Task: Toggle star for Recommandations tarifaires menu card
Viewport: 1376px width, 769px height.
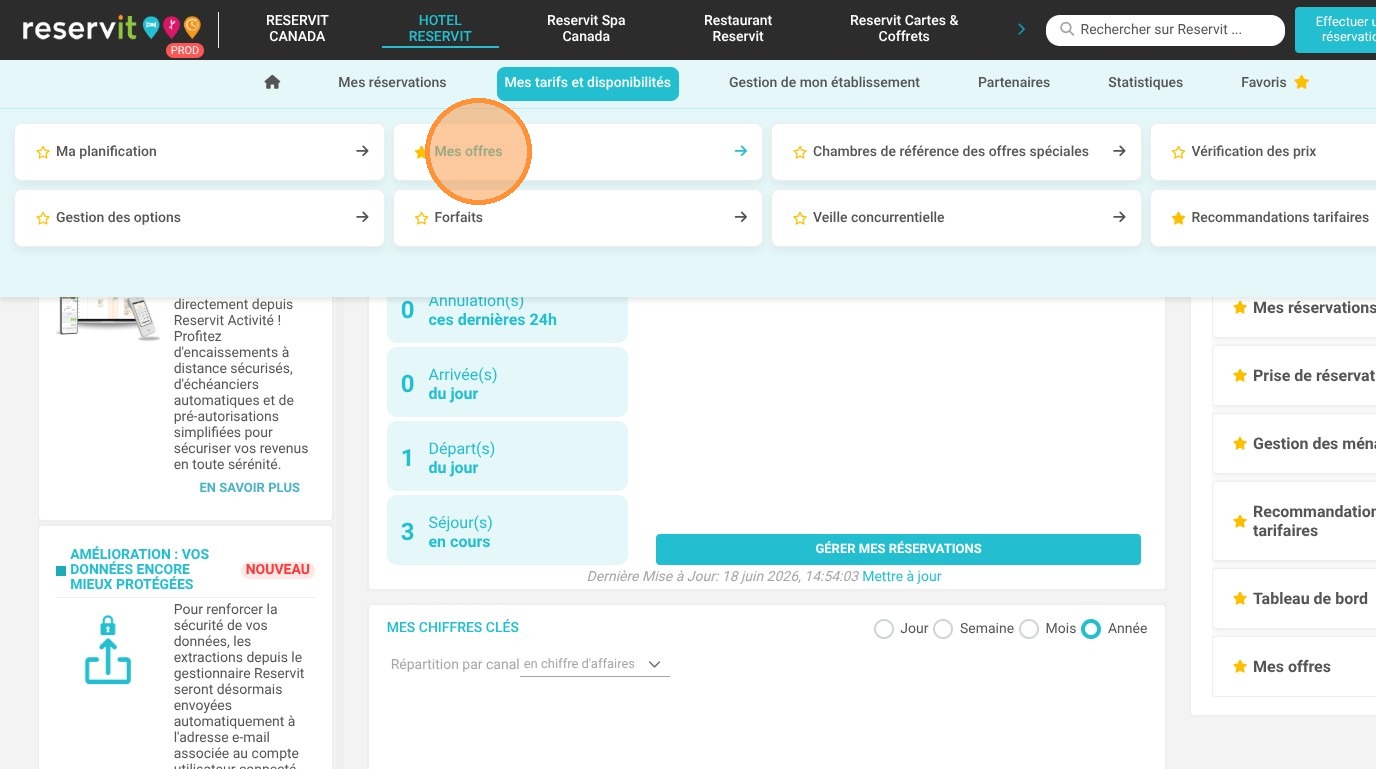Action: click(x=1178, y=218)
